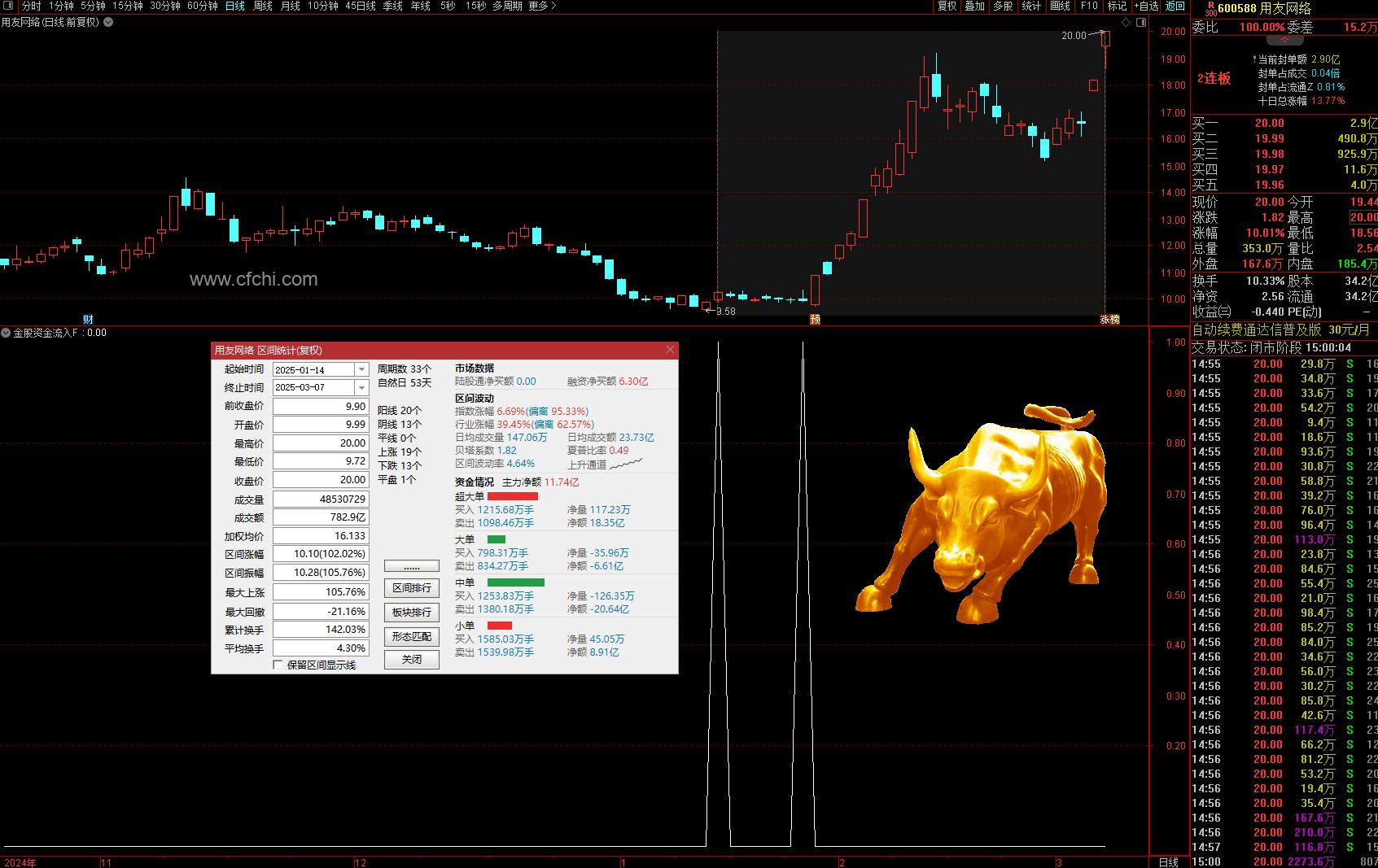Viewport: 1378px width, 868px height.
Task: Click the 关闭 button in the dialog
Action: [x=412, y=659]
